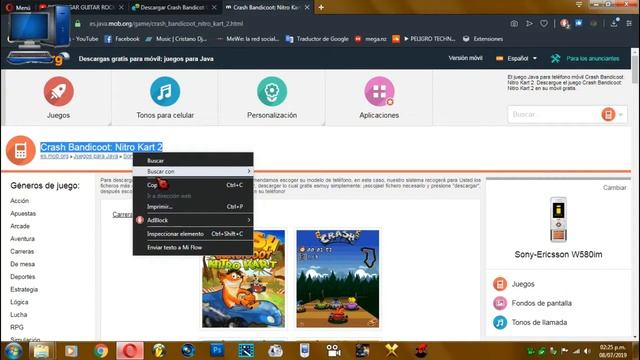Open Google Chrome from the taskbar
The image size is (640, 360).
[100, 351]
